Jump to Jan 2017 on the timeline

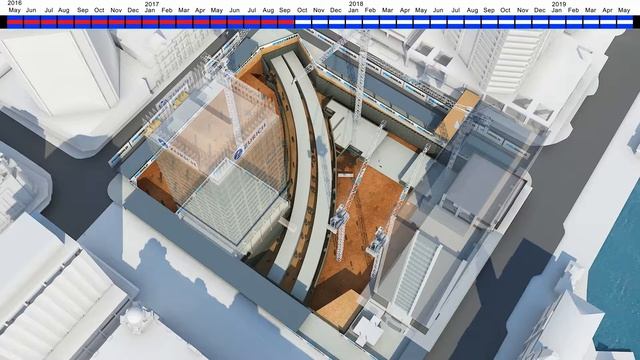click(x=151, y=22)
